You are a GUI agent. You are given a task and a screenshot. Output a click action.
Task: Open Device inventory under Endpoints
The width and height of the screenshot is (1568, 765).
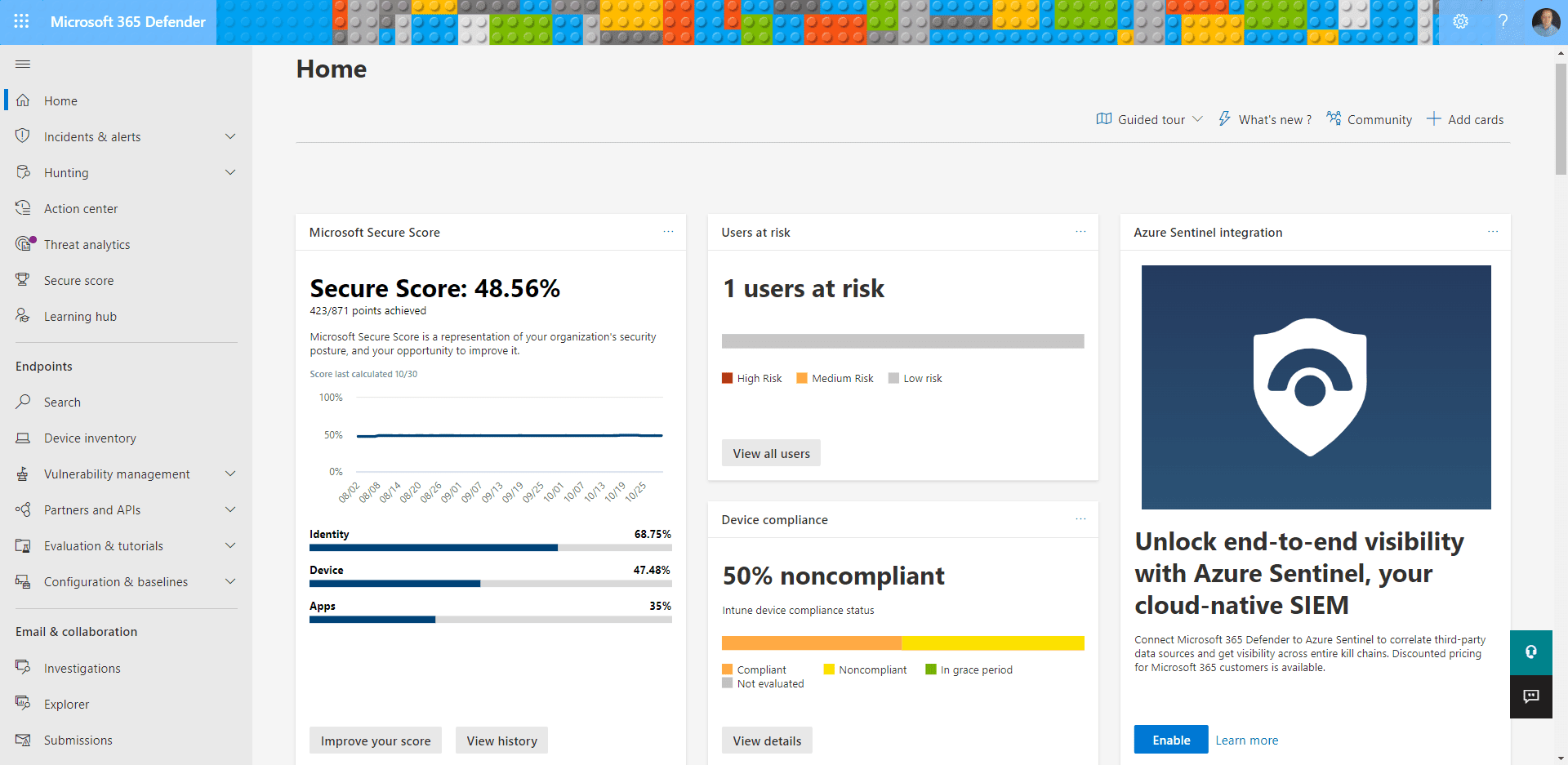[x=88, y=438]
